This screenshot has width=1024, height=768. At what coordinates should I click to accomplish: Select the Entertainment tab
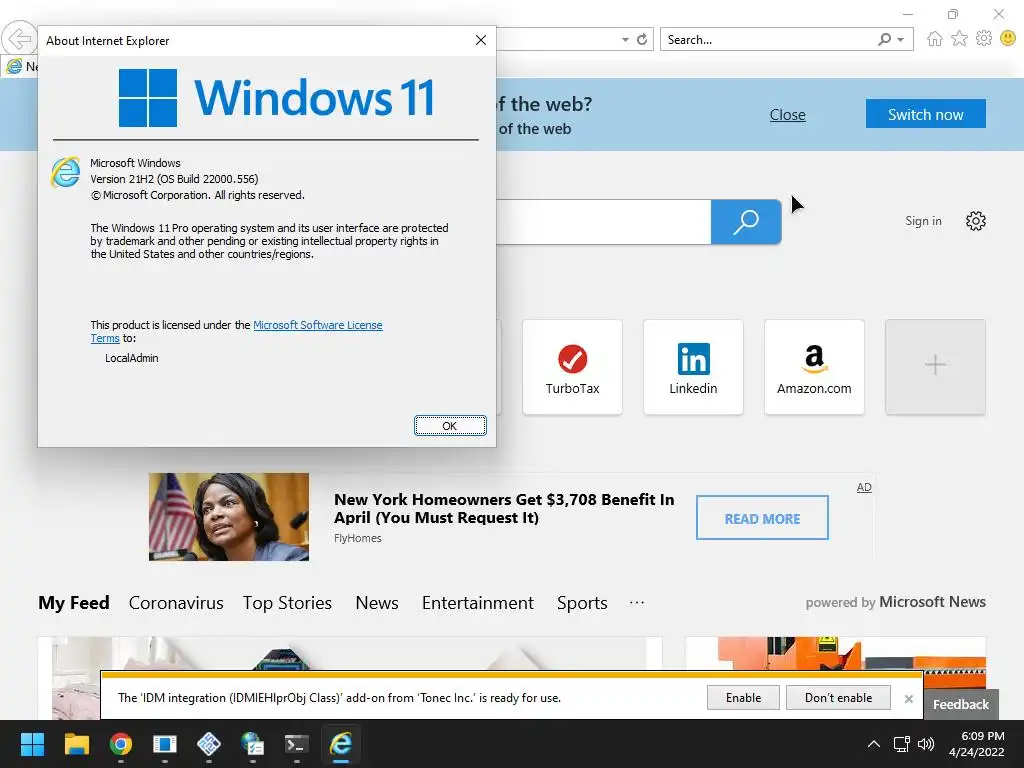click(x=478, y=603)
